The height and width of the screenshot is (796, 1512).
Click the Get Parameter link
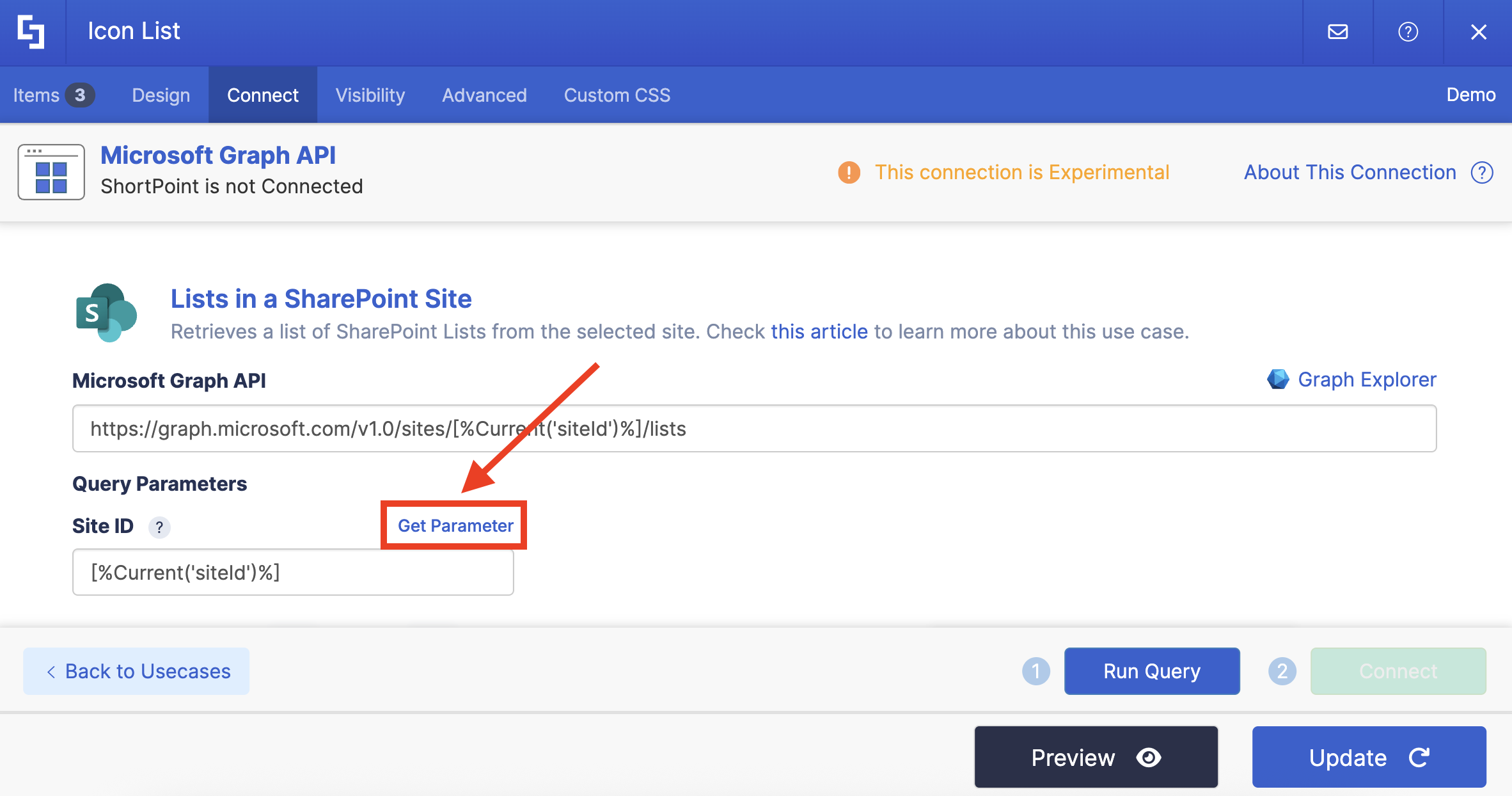coord(455,525)
